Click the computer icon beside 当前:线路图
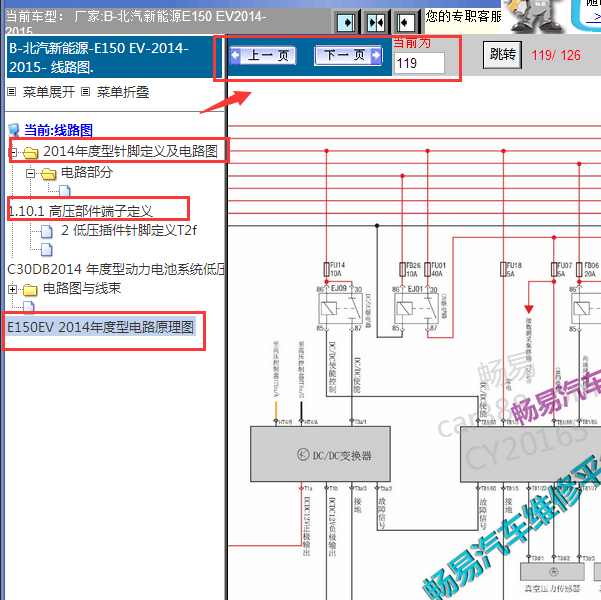601x600 pixels. [14, 130]
